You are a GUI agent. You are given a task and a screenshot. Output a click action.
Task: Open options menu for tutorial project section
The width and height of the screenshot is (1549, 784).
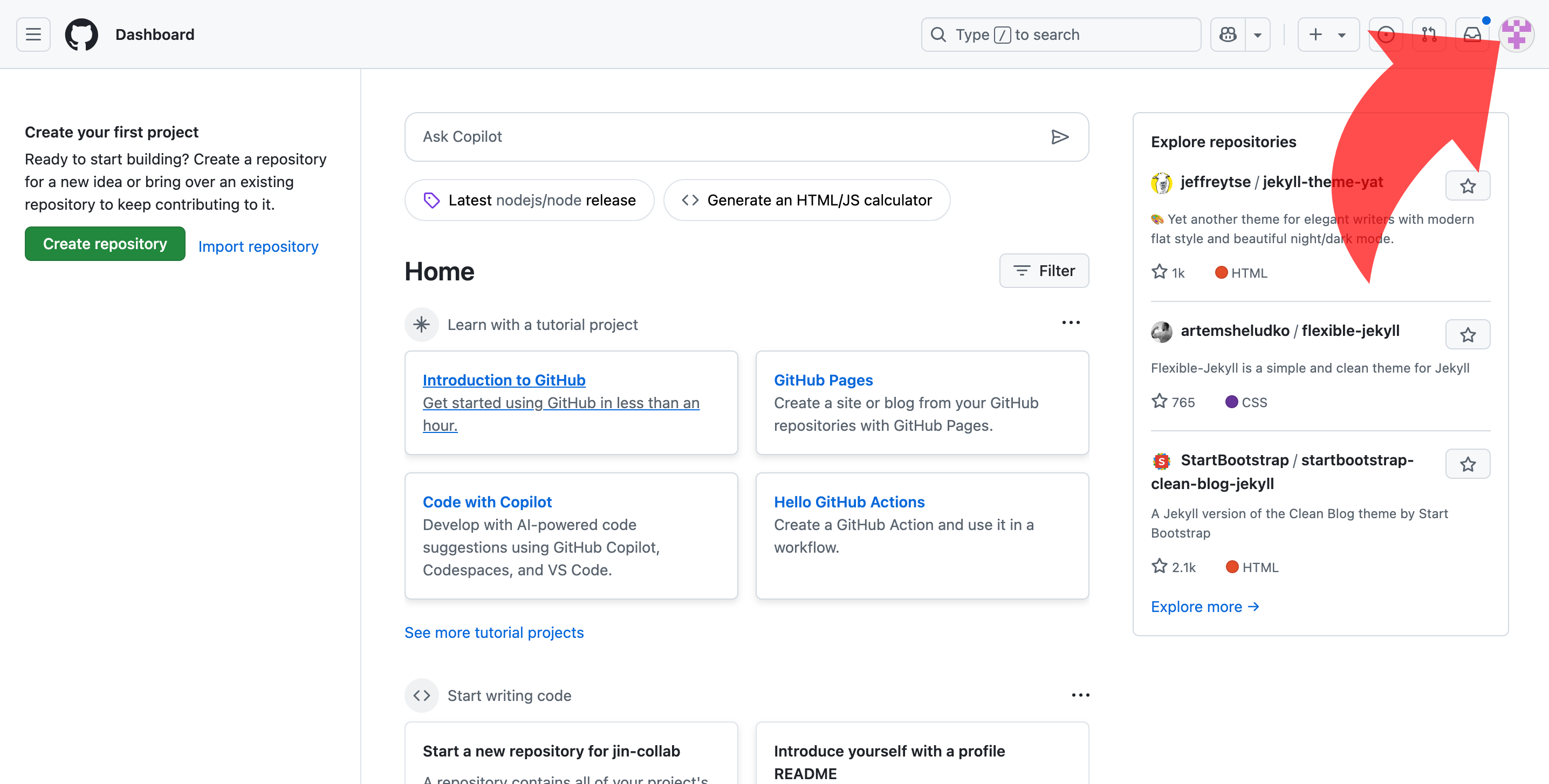1071,323
